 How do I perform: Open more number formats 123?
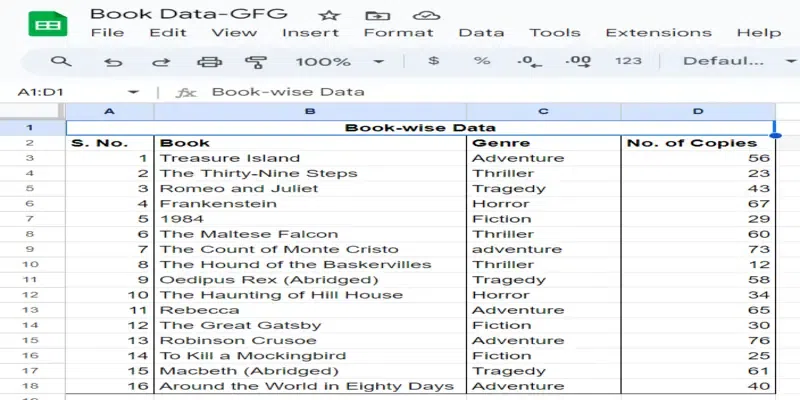pyautogui.click(x=628, y=61)
